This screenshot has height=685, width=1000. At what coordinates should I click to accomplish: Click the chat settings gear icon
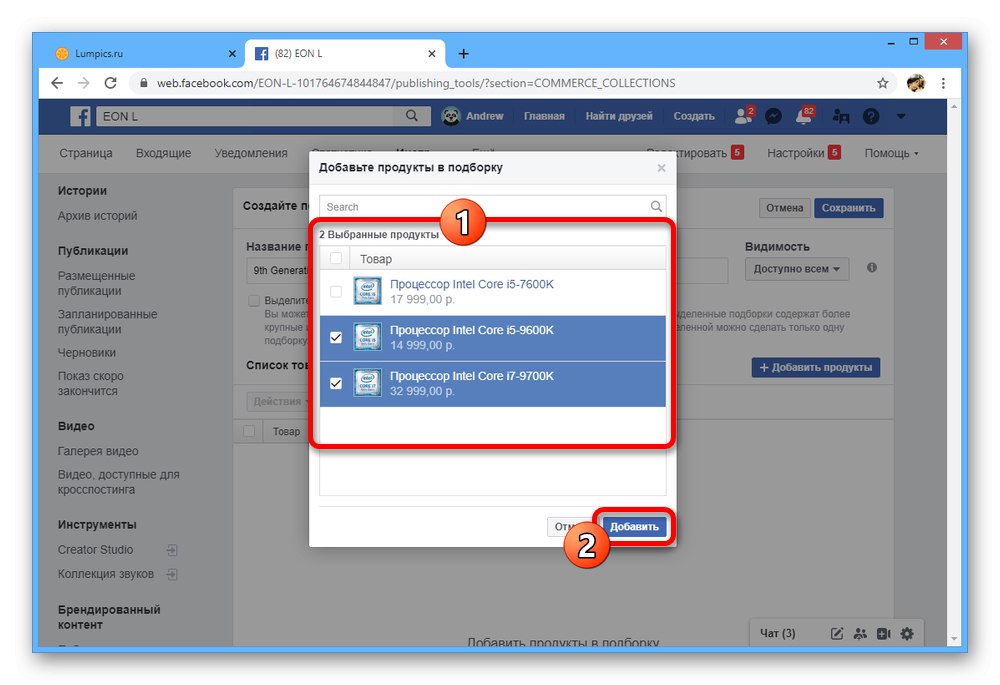click(x=907, y=633)
